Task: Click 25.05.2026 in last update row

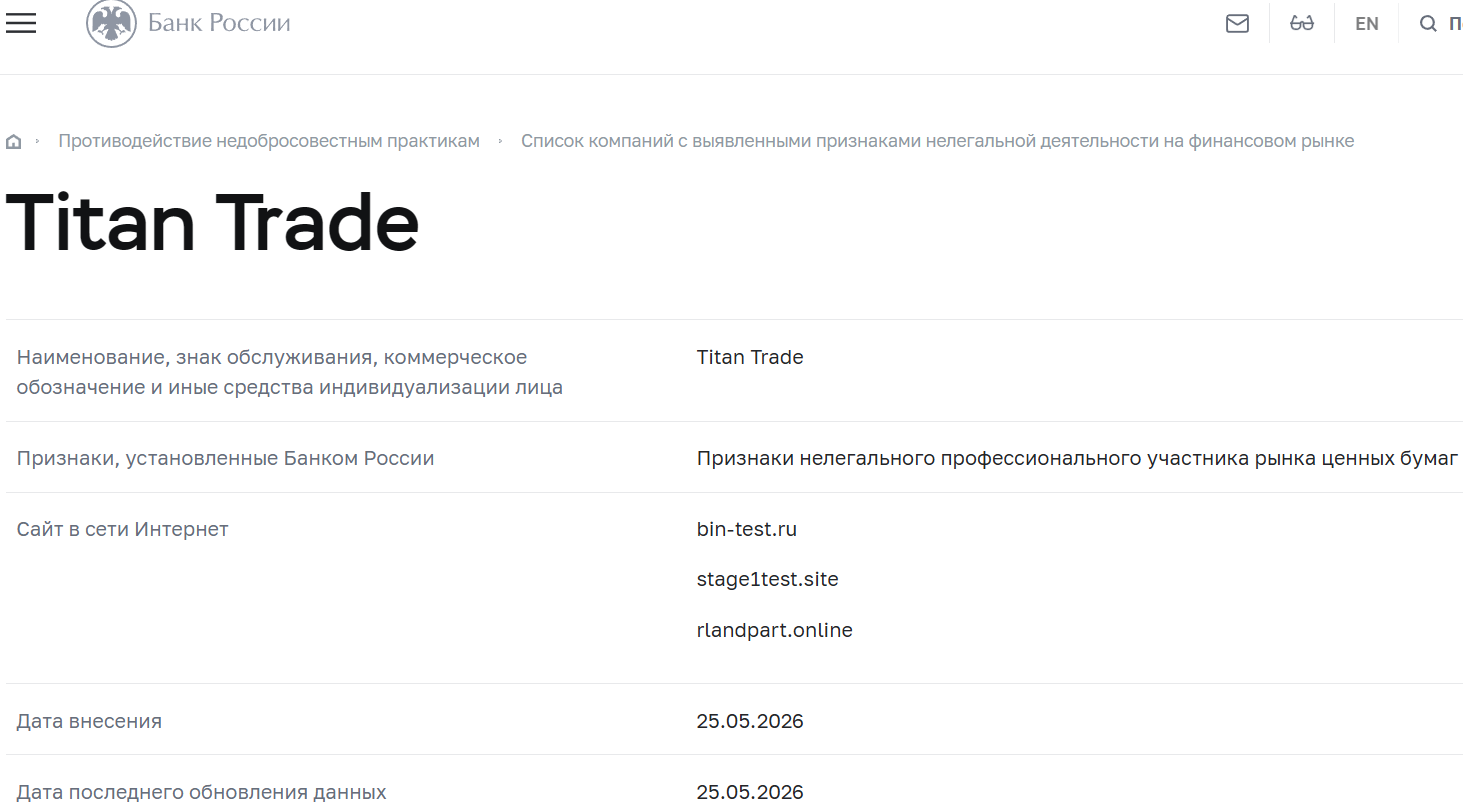Action: (x=750, y=793)
